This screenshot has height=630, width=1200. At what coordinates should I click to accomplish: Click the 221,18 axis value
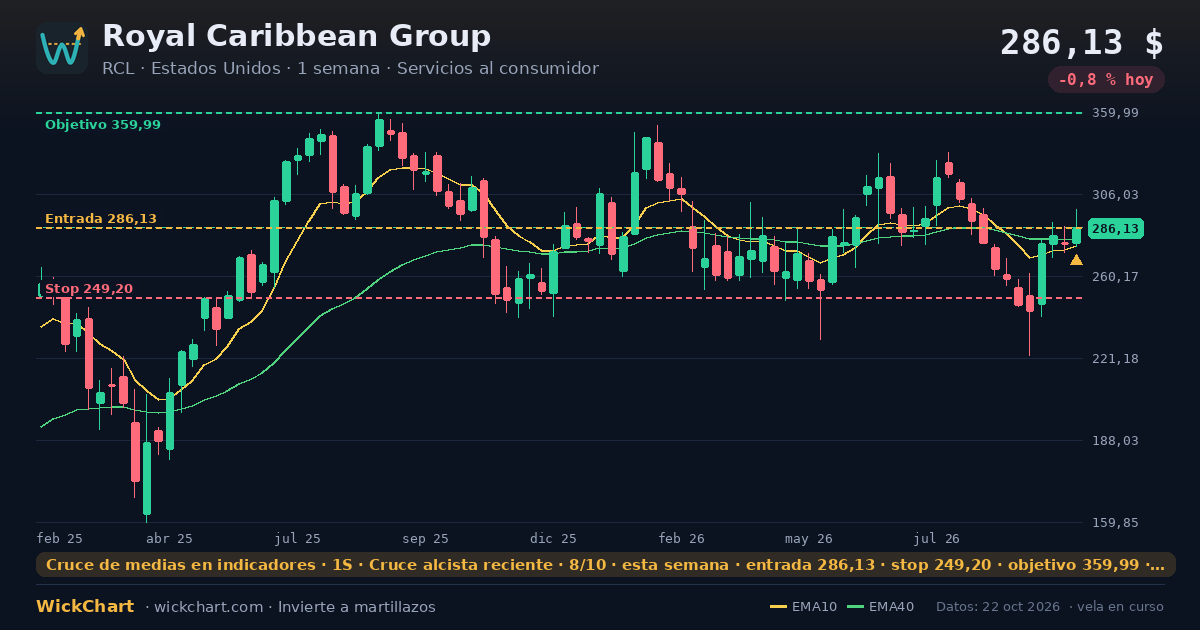tap(1115, 359)
